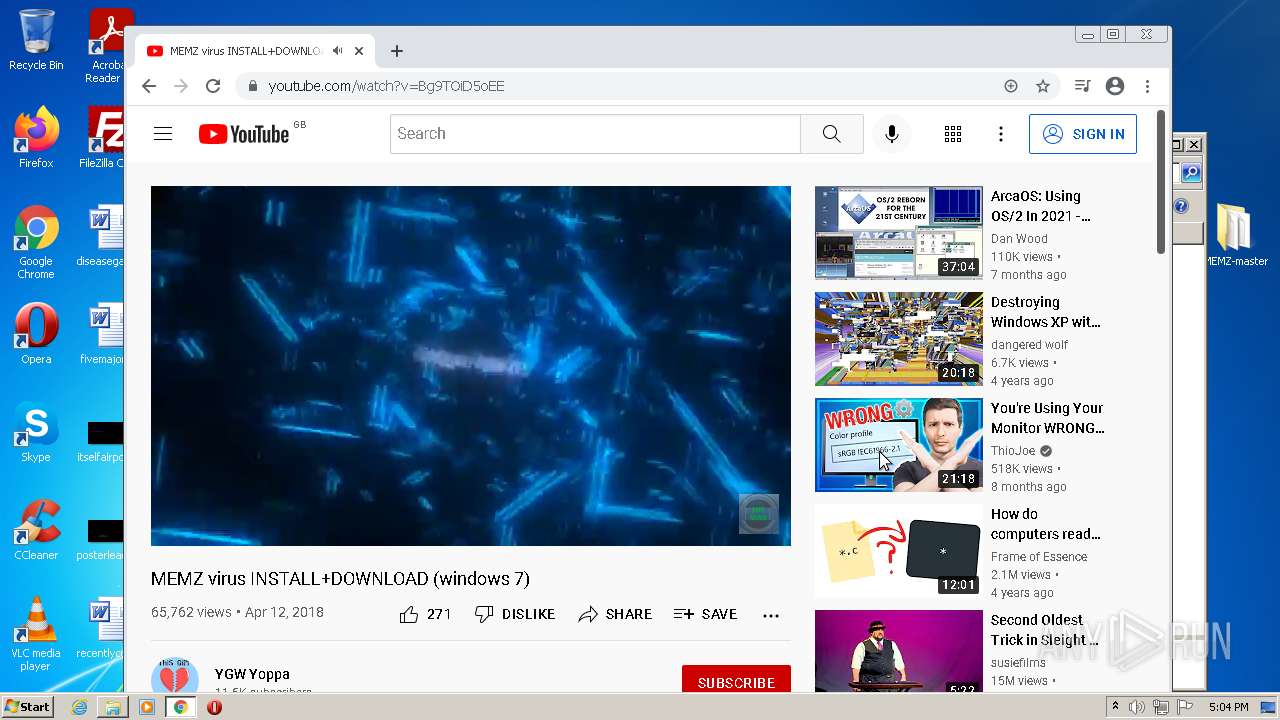Open Windows Explorer taskbar icon
Image resolution: width=1280 pixels, height=720 pixels.
[x=113, y=707]
